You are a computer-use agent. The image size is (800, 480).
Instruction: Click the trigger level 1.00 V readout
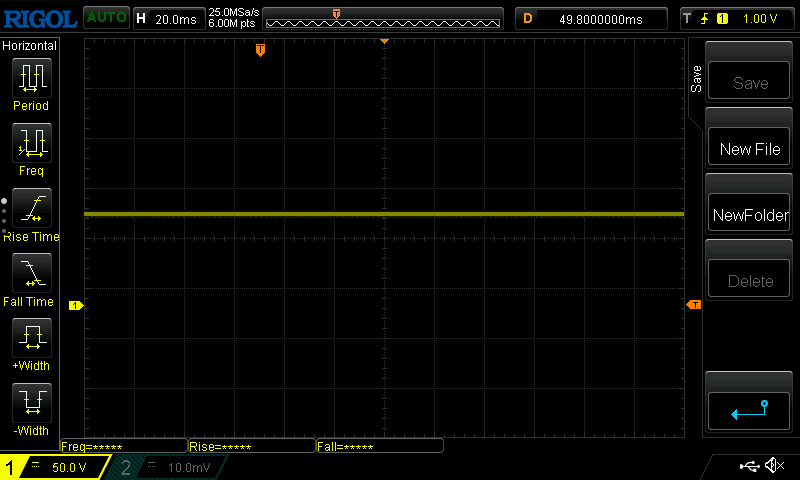tap(760, 19)
